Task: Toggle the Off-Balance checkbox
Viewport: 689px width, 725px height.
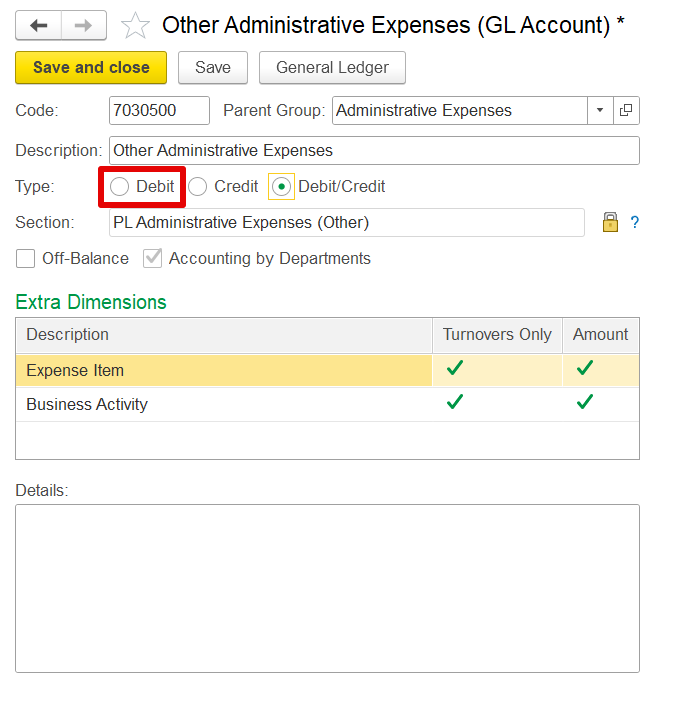Action: click(x=25, y=258)
